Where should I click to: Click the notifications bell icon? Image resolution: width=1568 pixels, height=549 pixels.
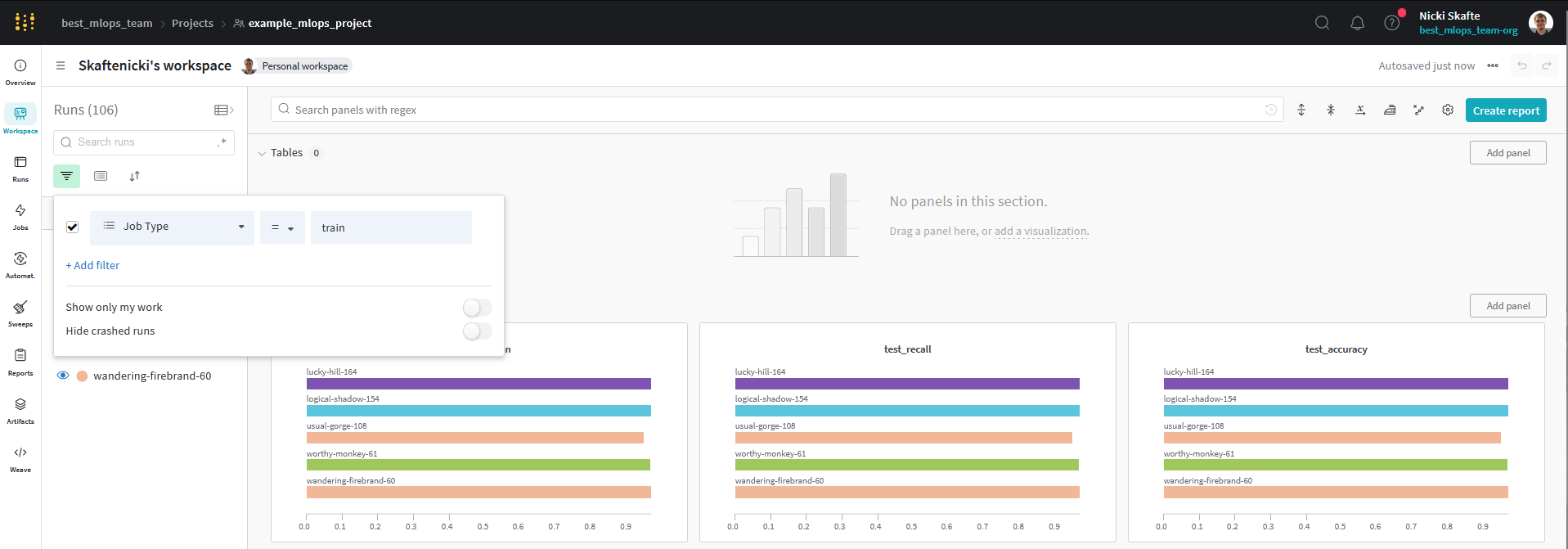coord(1357,23)
